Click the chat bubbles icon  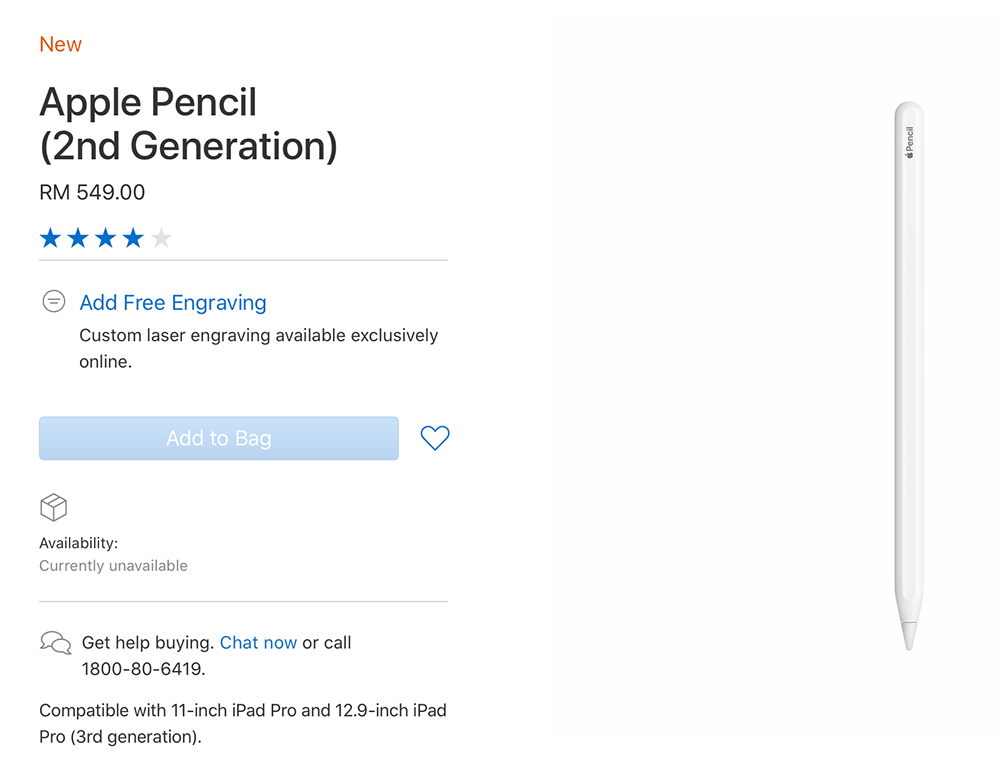[x=55, y=643]
